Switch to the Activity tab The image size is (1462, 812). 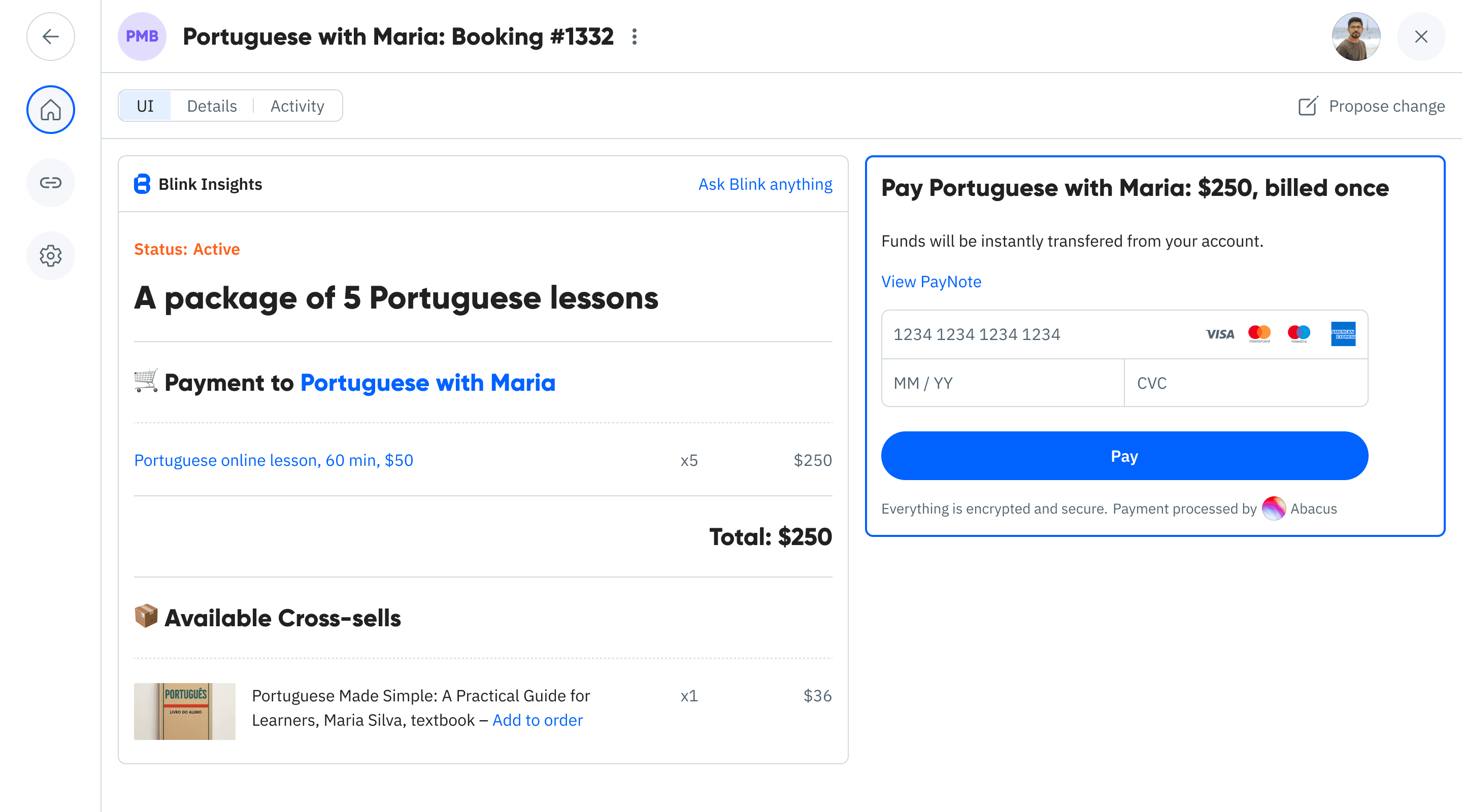pyautogui.click(x=297, y=106)
